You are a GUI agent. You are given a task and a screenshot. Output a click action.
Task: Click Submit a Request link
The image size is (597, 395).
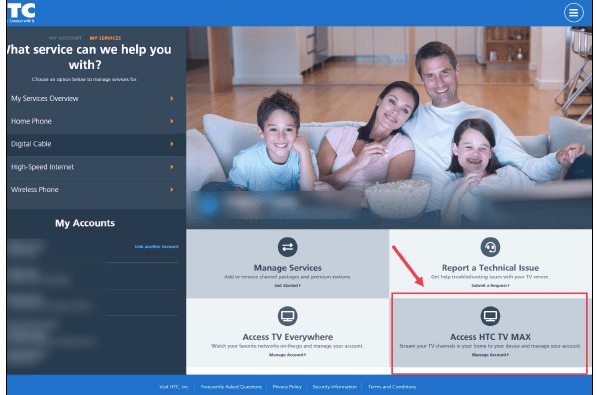[x=490, y=285]
